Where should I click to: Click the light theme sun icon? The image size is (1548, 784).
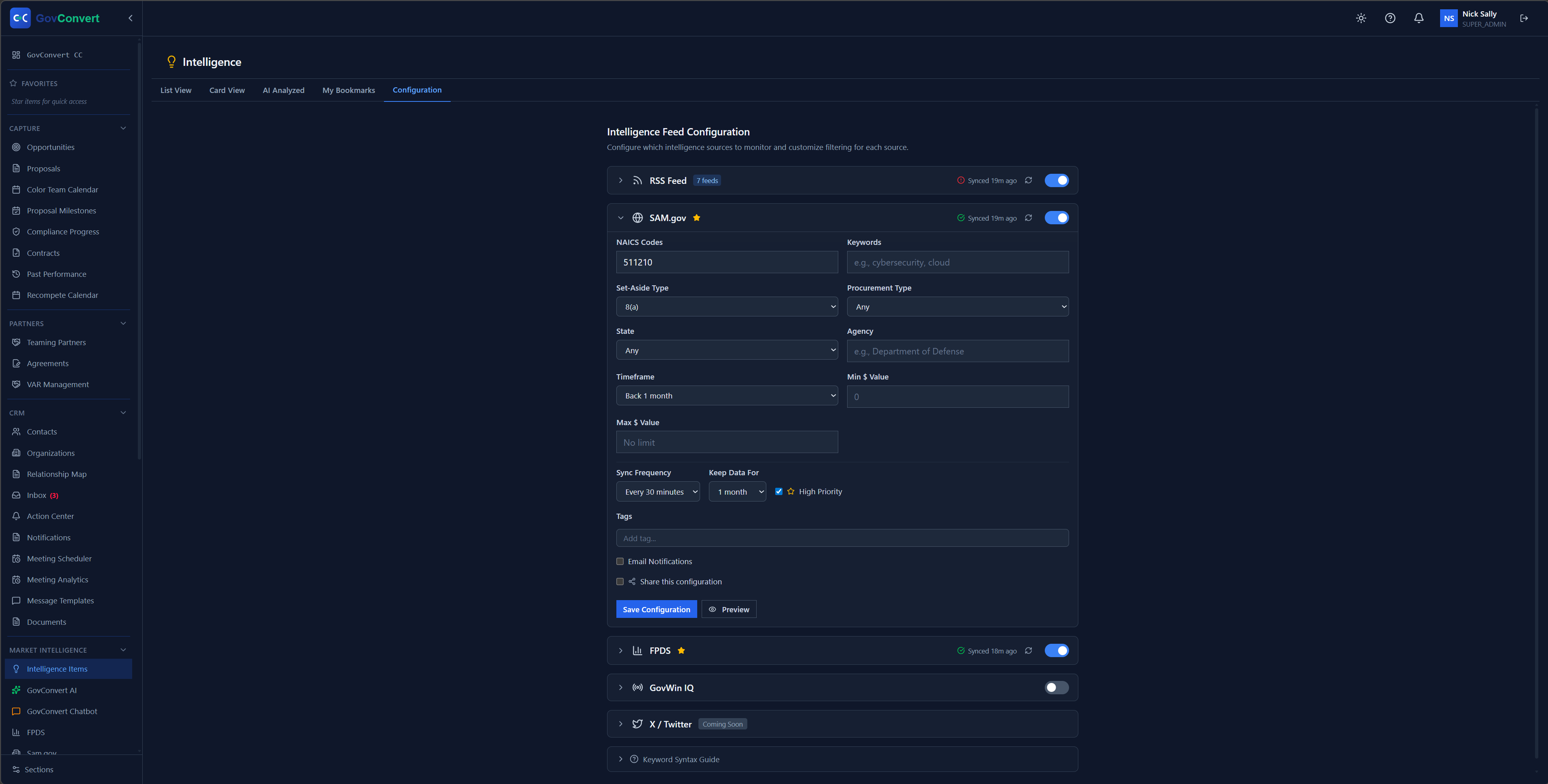1361,18
